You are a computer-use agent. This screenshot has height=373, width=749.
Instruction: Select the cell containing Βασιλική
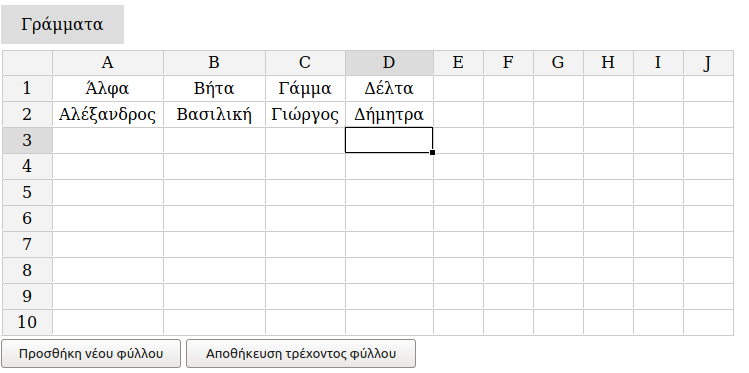(214, 114)
